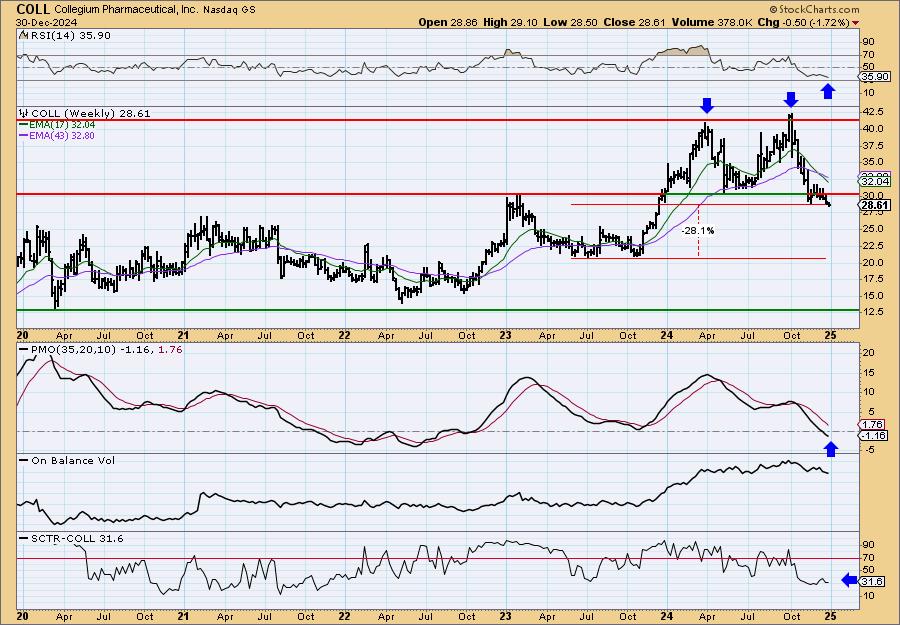
Task: Click the 12.5 price axis label
Action: click(872, 311)
